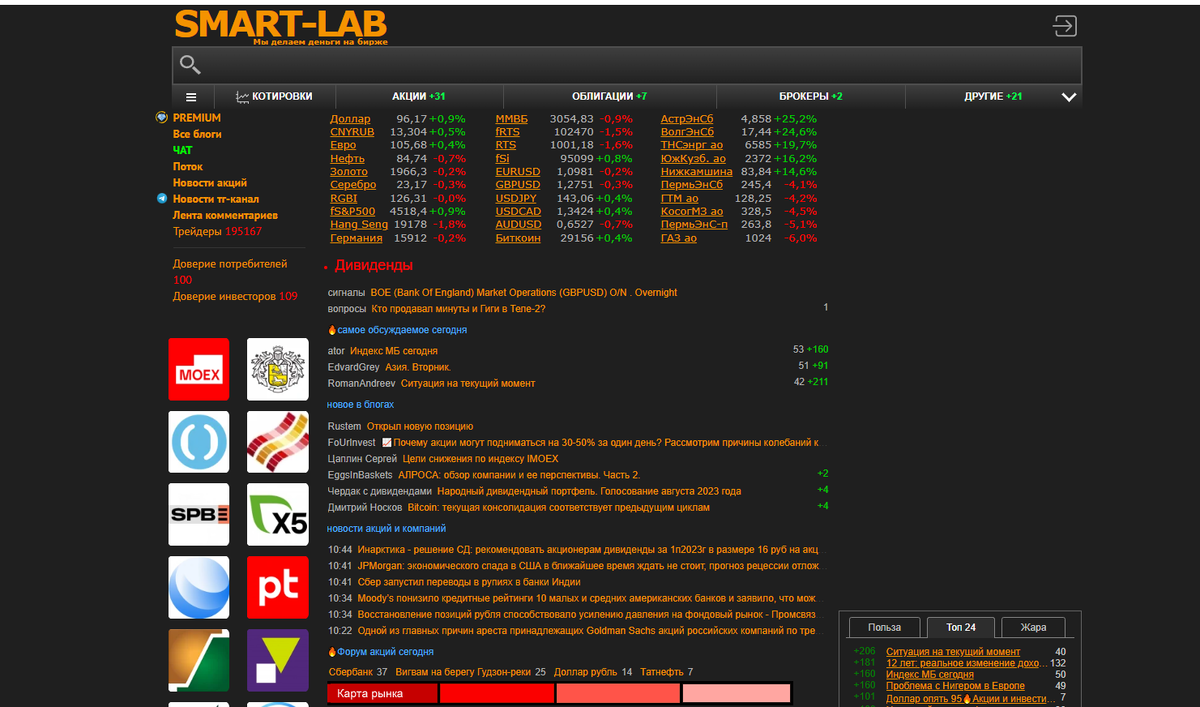The height and width of the screenshot is (707, 1200).
Task: Open the hamburger menu icon
Action: point(191,97)
